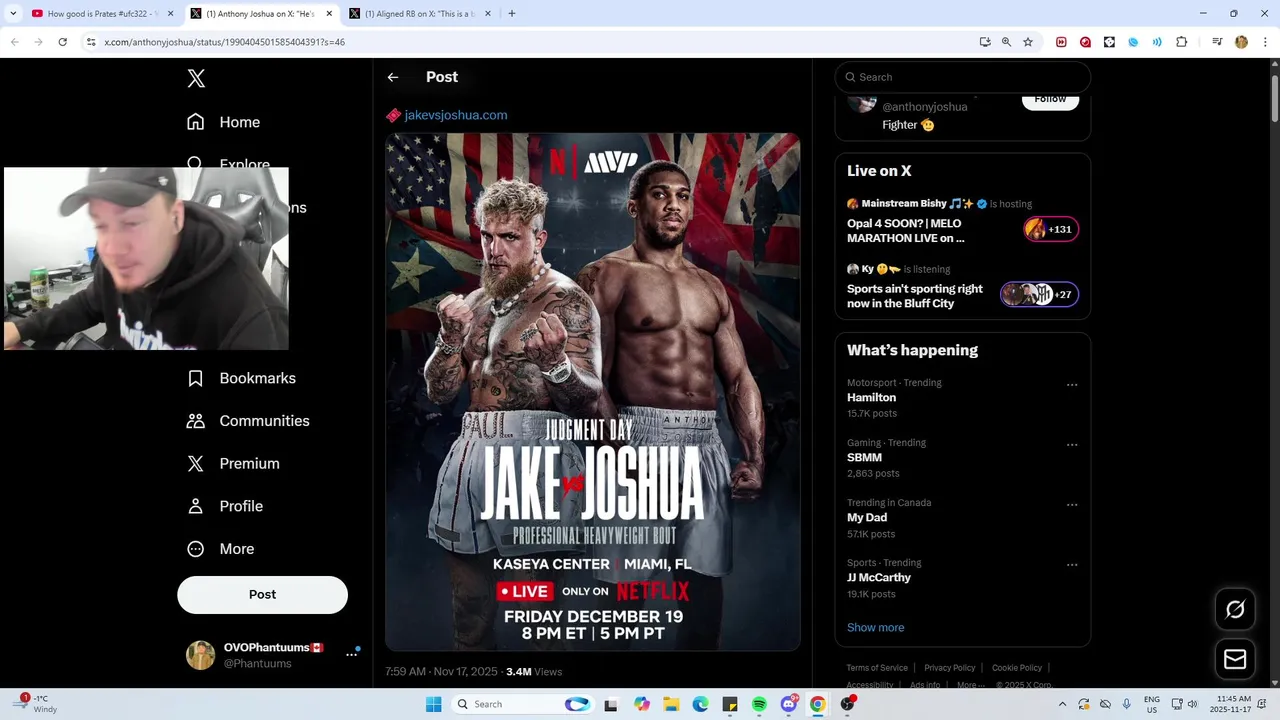This screenshot has width=1280, height=720.
Task: Click Show more under What's happening
Action: coord(876,627)
